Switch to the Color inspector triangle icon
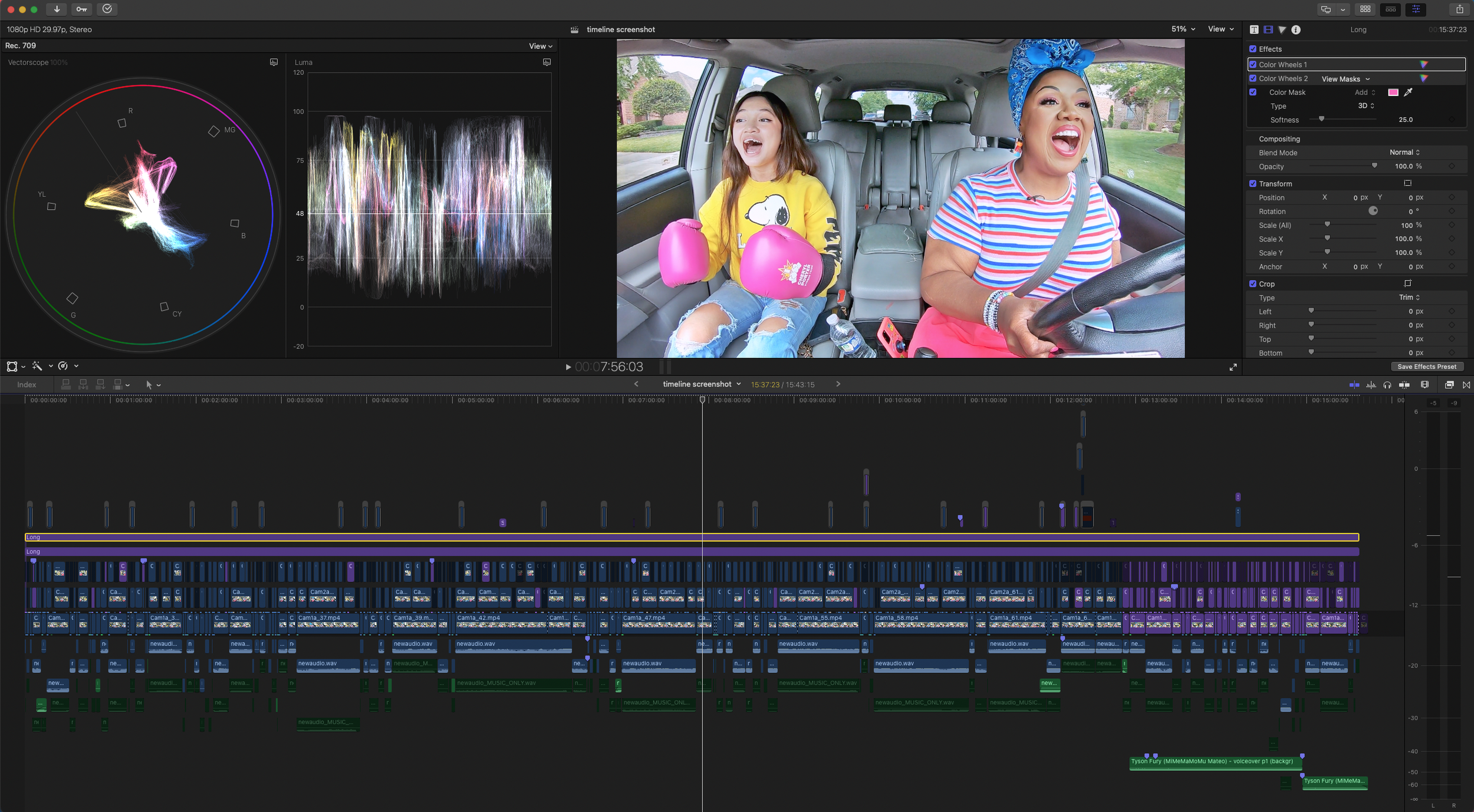This screenshot has height=812, width=1474. (x=1282, y=29)
